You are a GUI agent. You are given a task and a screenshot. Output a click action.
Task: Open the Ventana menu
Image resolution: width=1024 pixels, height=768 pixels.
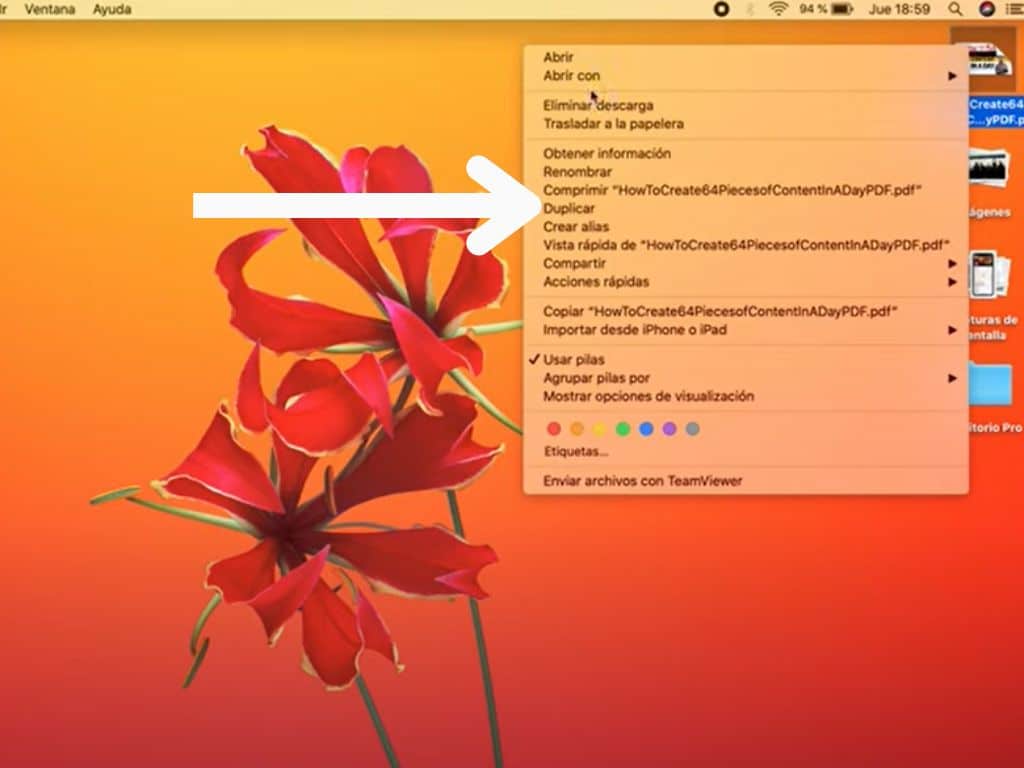tap(50, 9)
